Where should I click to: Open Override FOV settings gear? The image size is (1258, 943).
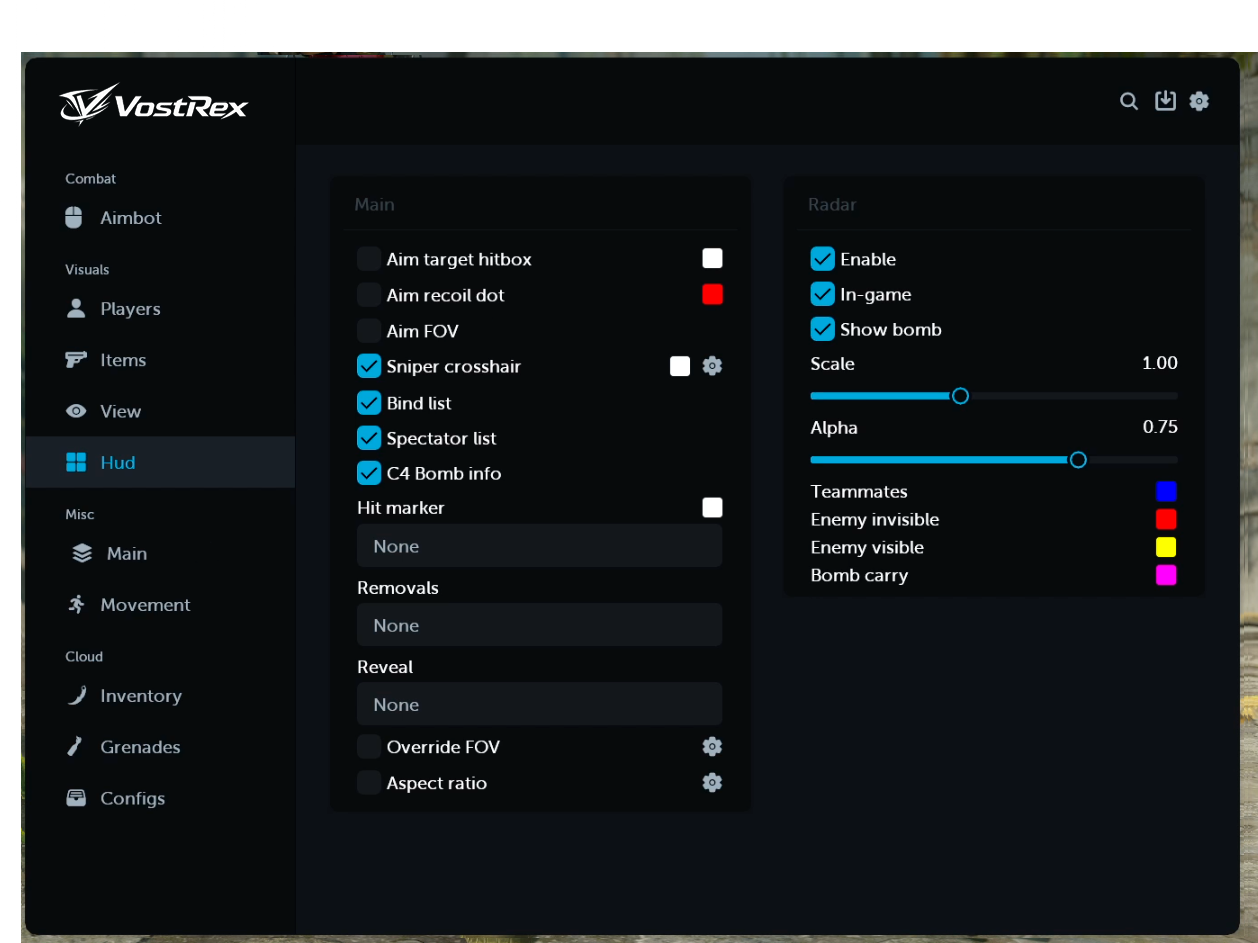[711, 746]
